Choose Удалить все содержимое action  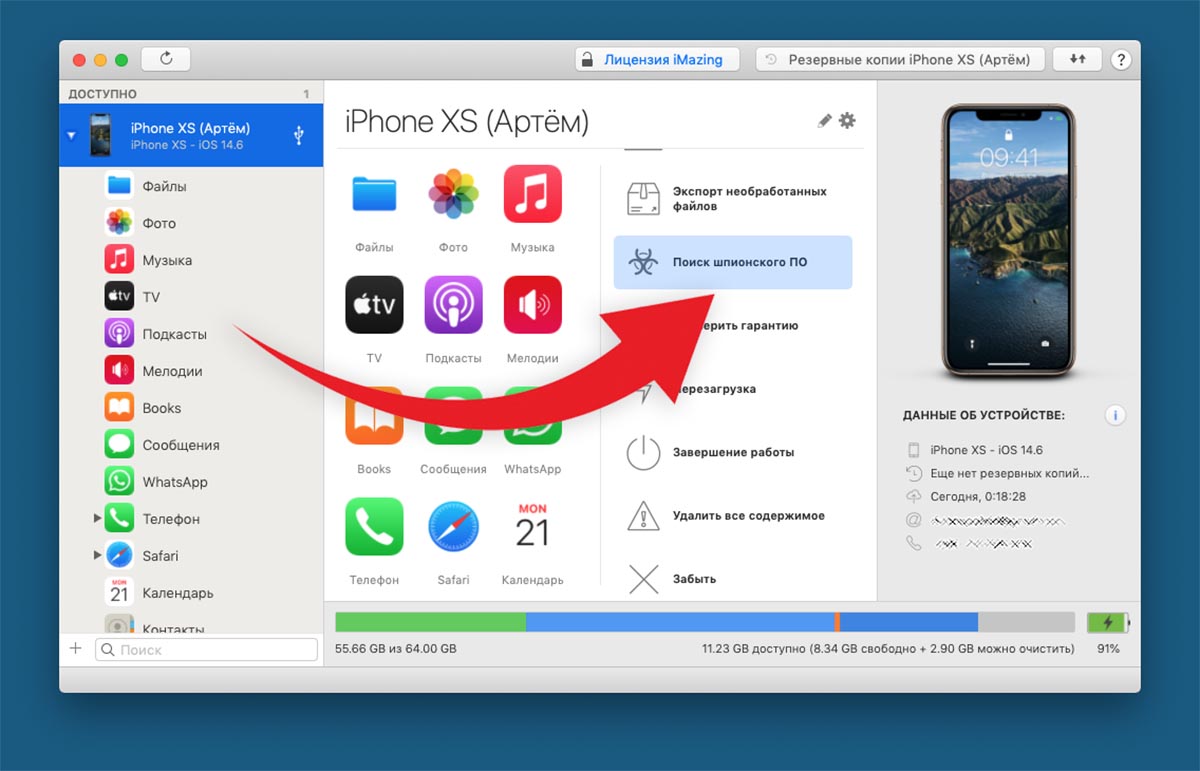[733, 516]
